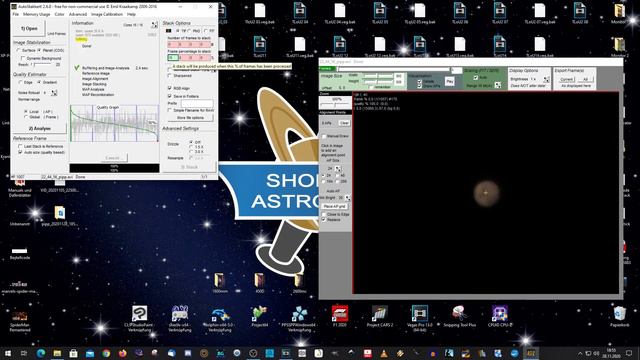The width and height of the screenshot is (640, 360).
Task: Click the 2) Analyse button
Action: [40, 128]
